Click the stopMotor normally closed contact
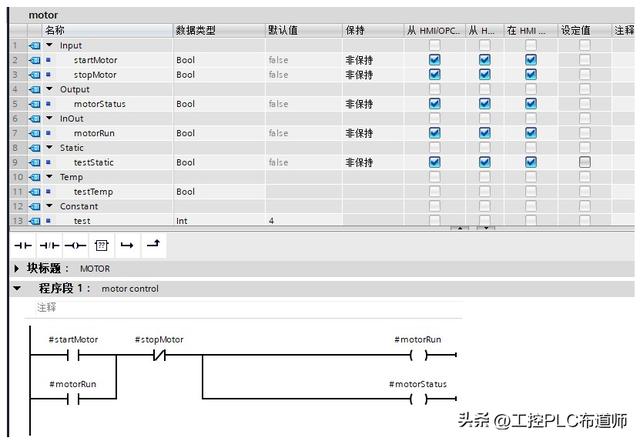640x441 pixels. [x=160, y=356]
